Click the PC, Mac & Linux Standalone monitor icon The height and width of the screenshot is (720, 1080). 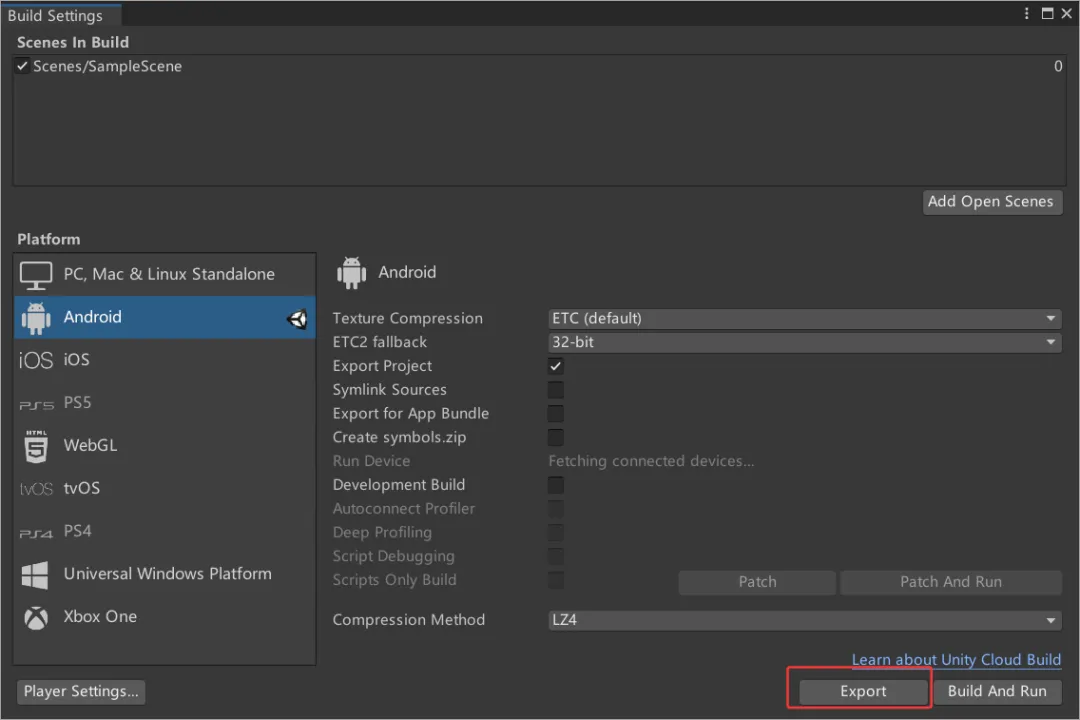[36, 275]
